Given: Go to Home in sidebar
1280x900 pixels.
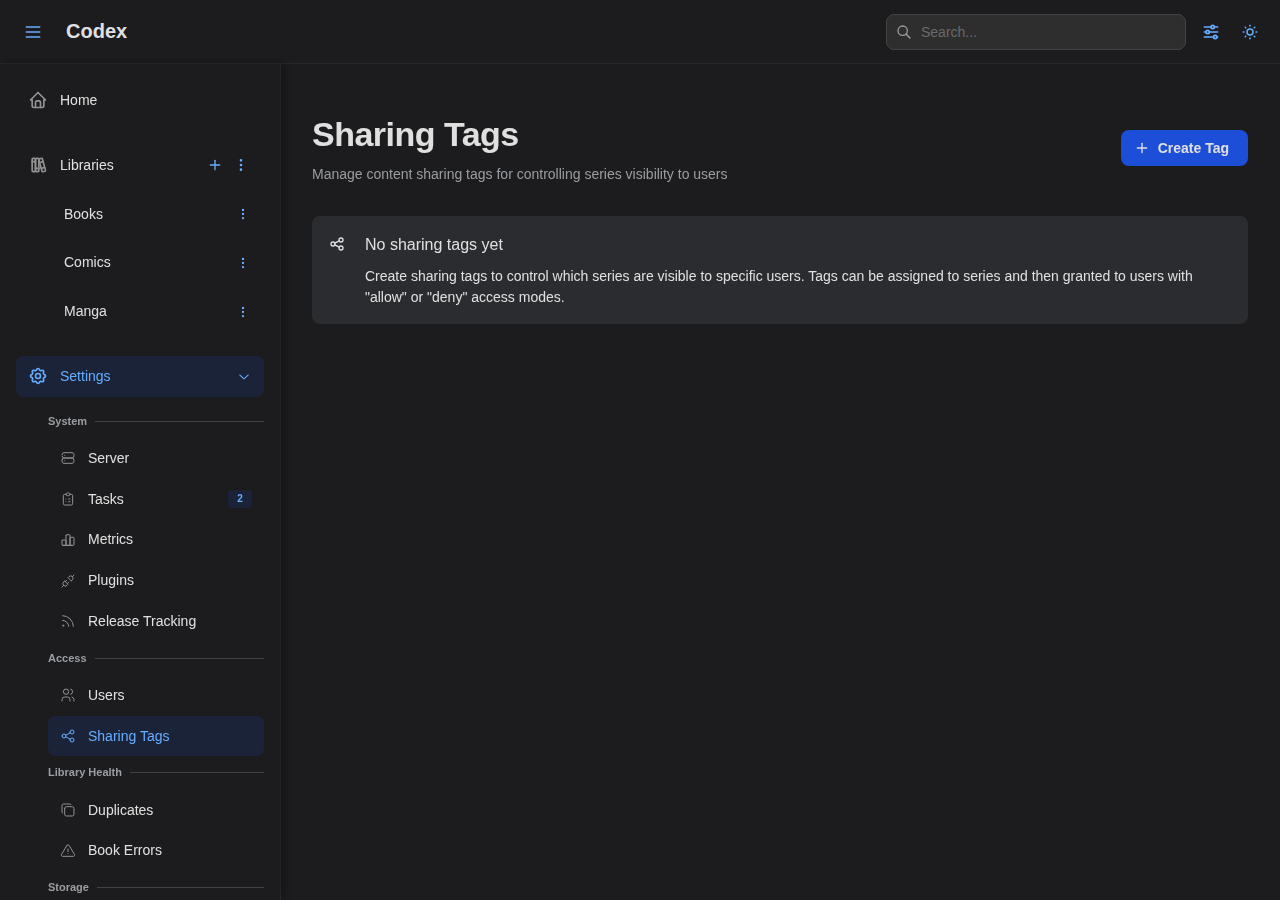Looking at the screenshot, I should click(140, 100).
